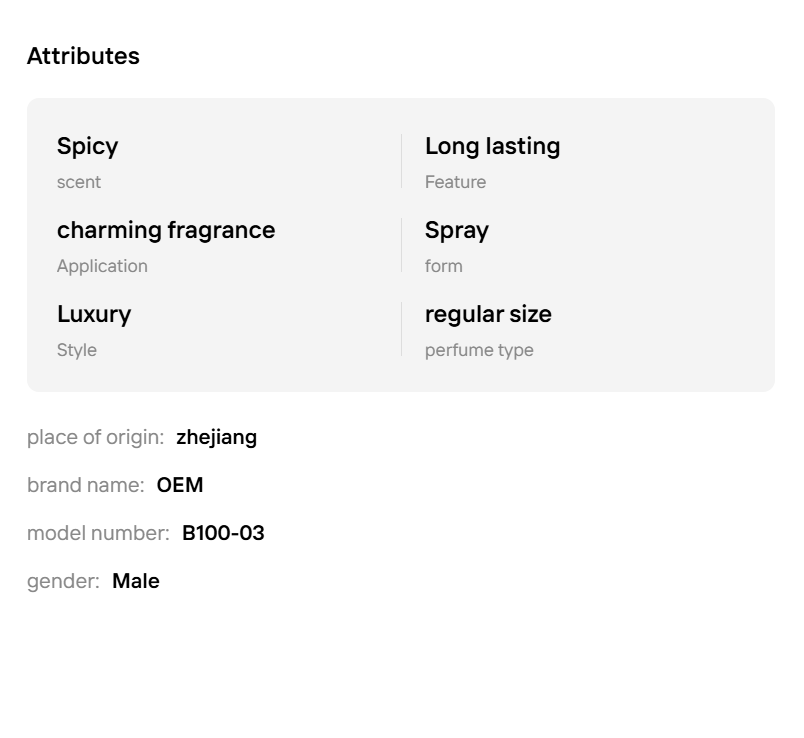Click the perfume type label
The height and width of the screenshot is (738, 804).
coord(479,350)
